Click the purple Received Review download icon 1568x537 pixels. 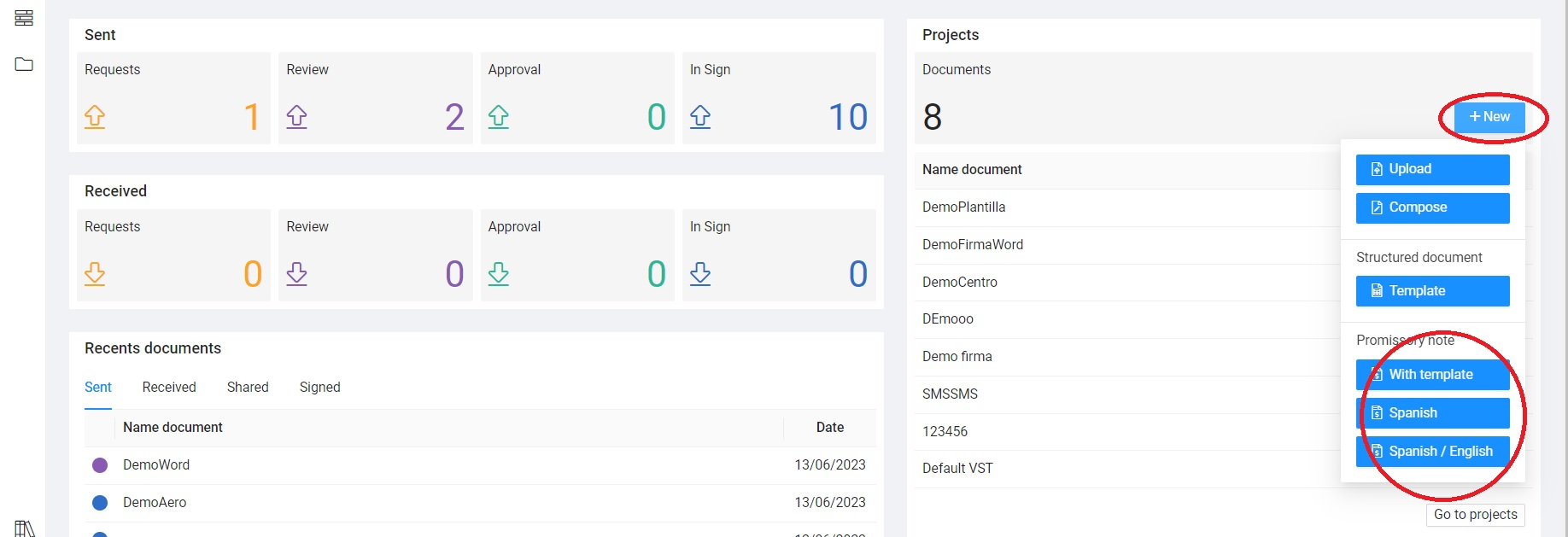[296, 274]
